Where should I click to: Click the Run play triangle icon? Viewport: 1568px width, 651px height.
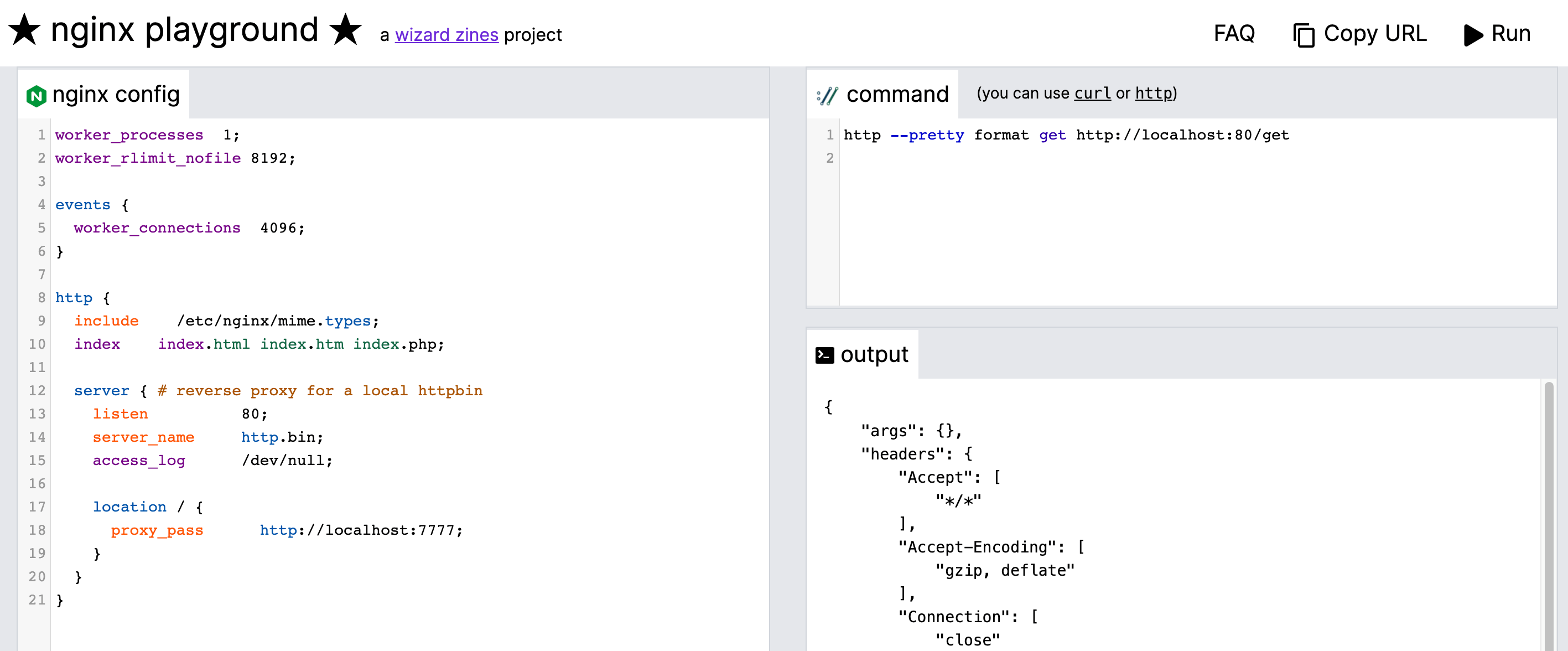(x=1472, y=35)
